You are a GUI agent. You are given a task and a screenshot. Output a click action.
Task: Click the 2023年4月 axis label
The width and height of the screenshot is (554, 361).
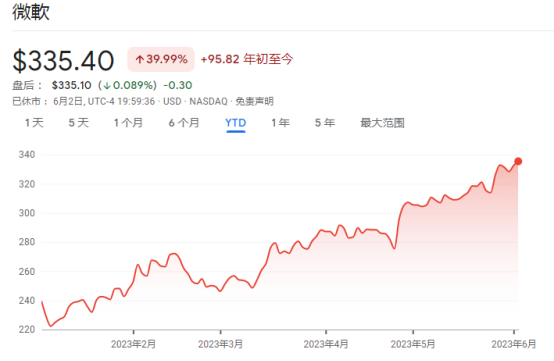pos(326,344)
